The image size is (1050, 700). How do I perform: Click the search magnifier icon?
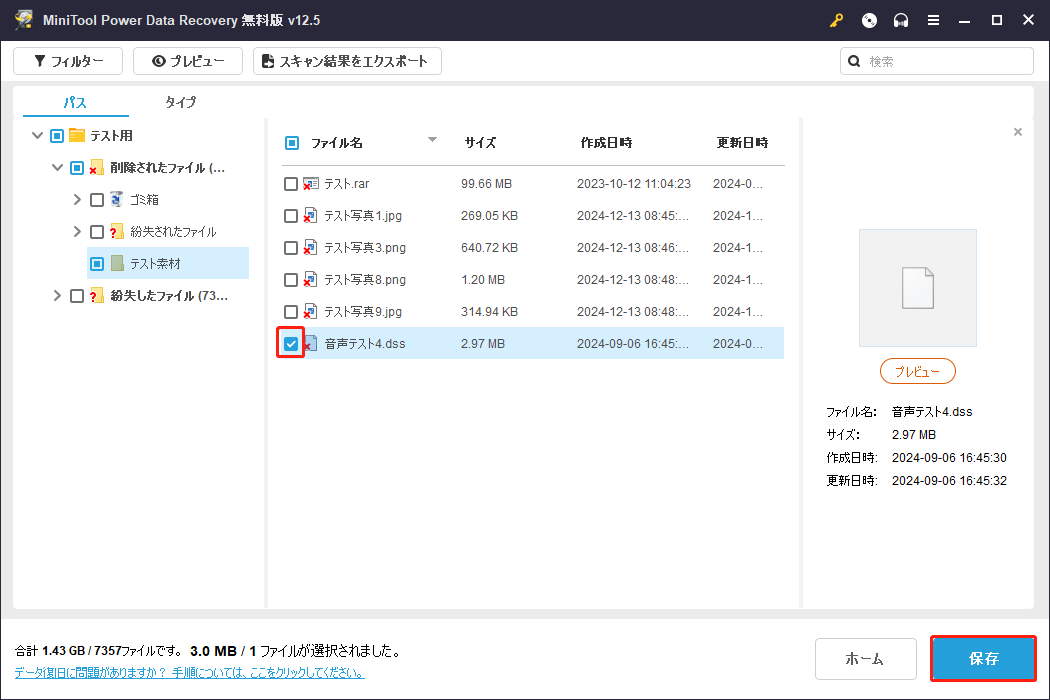854,62
